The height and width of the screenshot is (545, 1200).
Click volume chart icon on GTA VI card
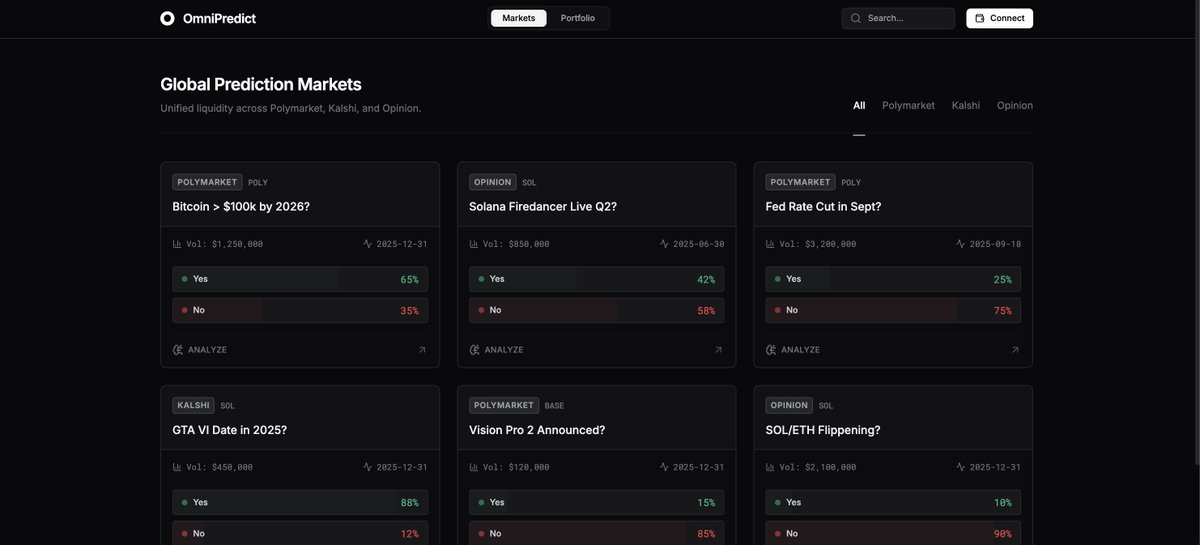pyautogui.click(x=177, y=467)
